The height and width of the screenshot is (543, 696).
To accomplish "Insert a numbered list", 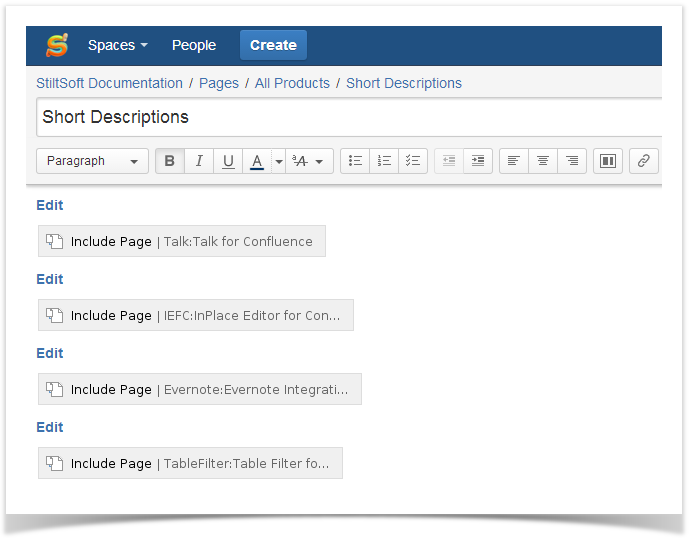I will tap(384, 161).
